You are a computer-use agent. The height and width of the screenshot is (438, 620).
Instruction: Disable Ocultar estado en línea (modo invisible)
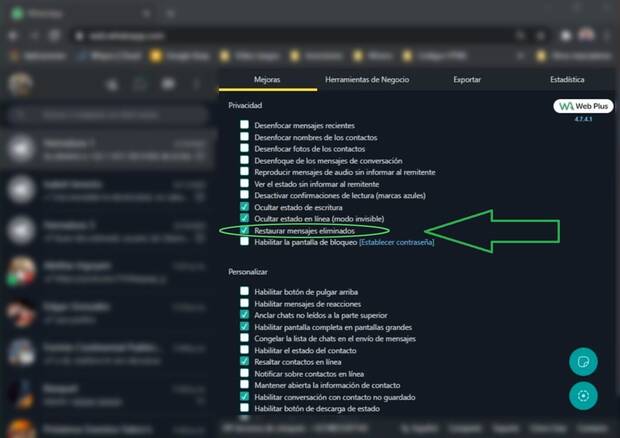tap(244, 218)
